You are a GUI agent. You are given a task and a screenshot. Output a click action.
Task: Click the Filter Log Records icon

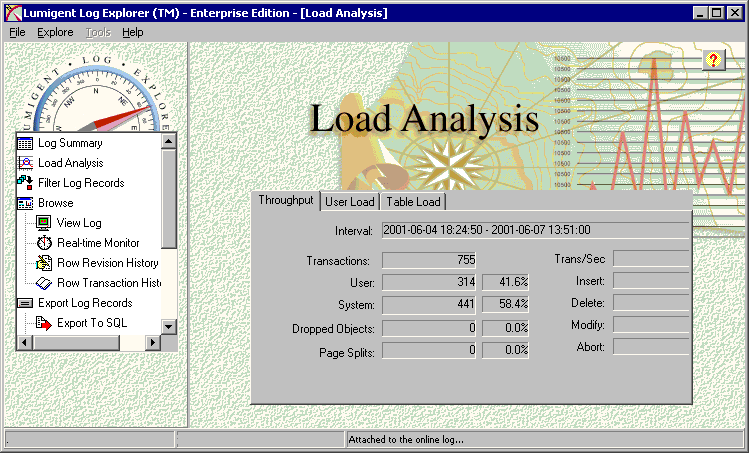tap(25, 183)
